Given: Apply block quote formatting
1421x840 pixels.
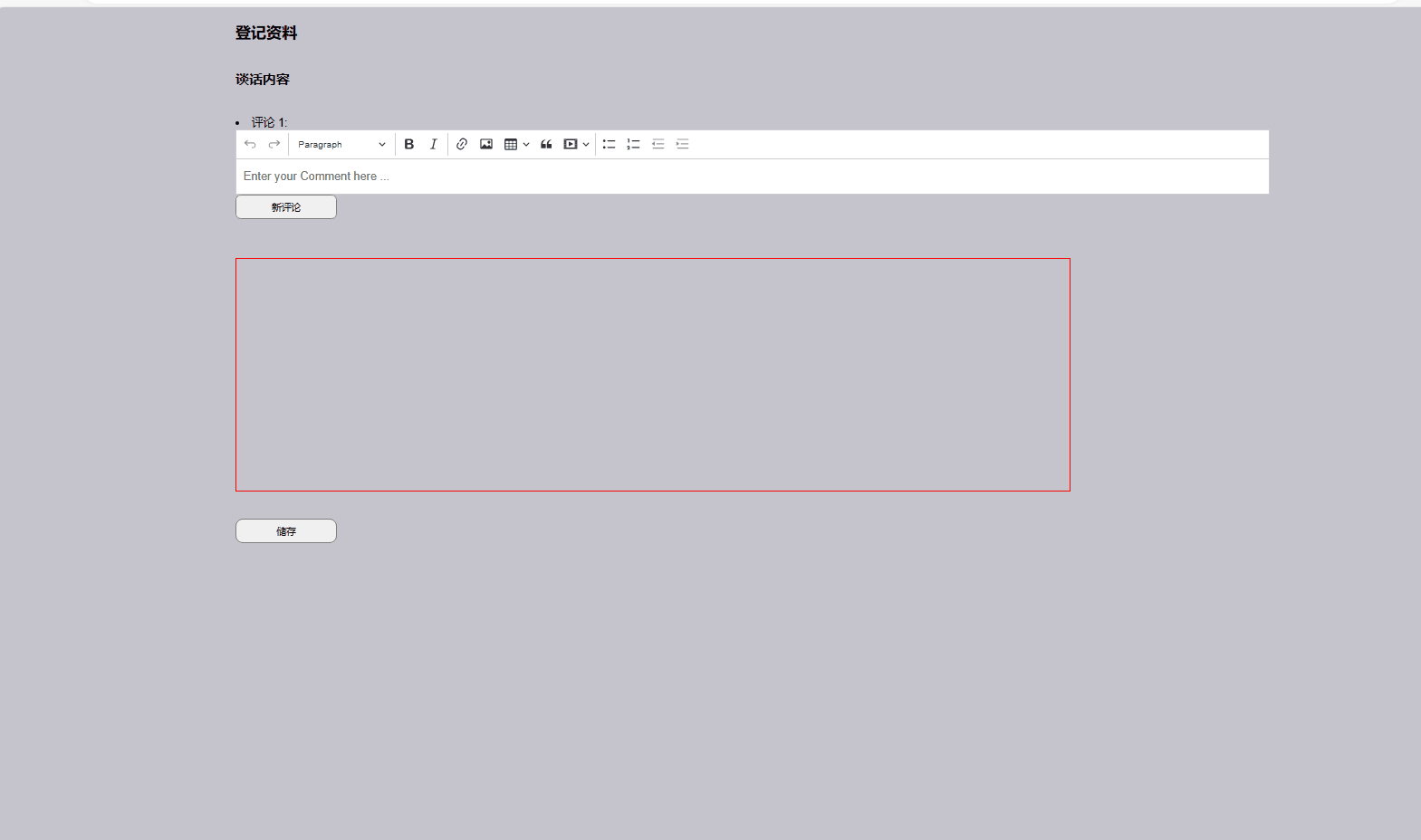Looking at the screenshot, I should 546,144.
